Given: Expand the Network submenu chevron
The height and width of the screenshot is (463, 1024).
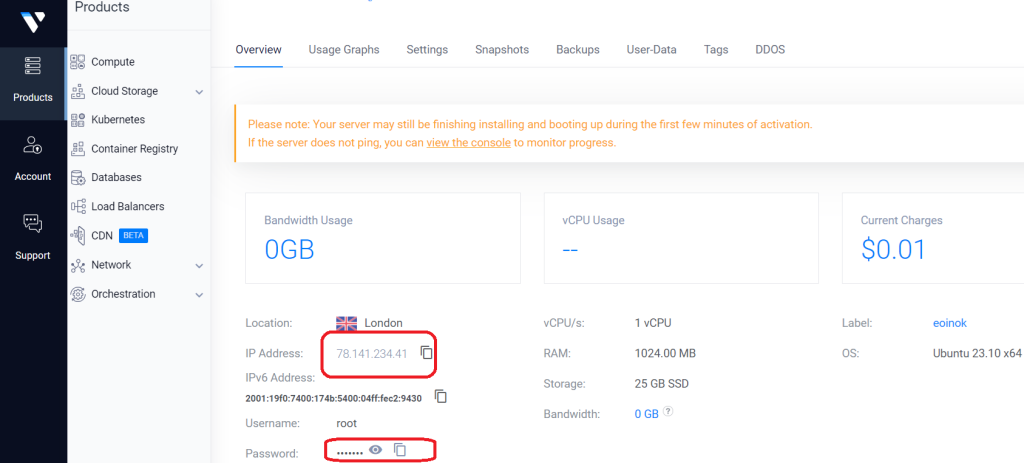Looking at the screenshot, I should [x=199, y=266].
